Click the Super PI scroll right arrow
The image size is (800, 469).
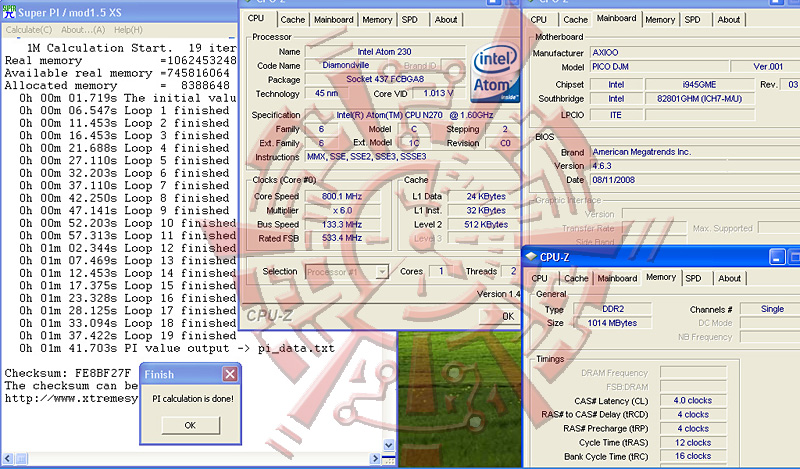pos(375,458)
